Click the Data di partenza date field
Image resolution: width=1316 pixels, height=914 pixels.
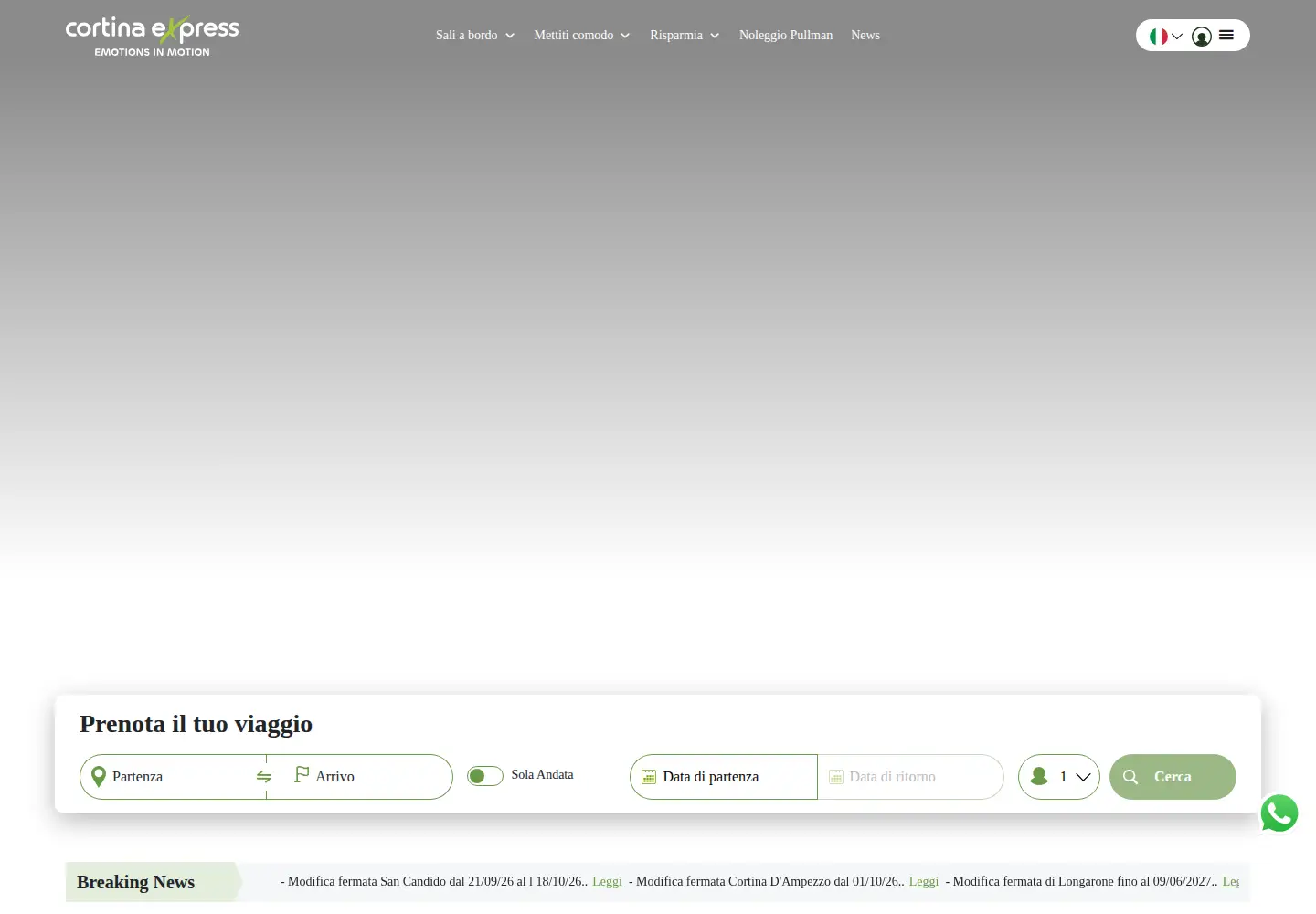click(724, 777)
